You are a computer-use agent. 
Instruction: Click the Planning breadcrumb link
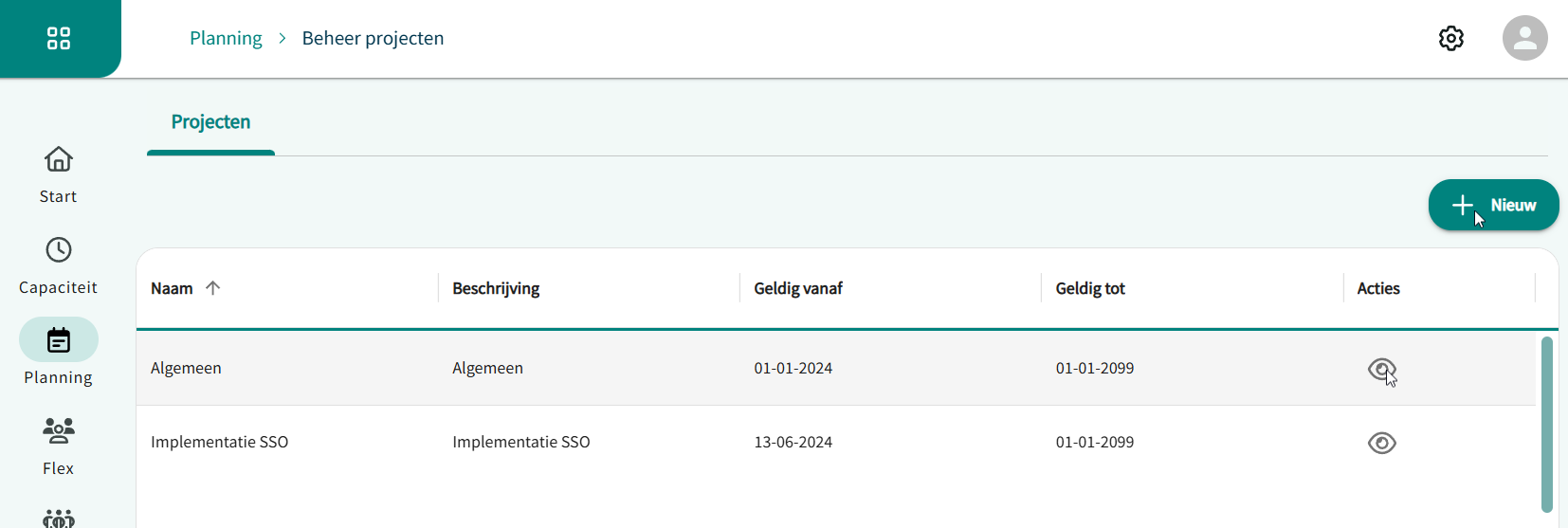coord(226,38)
